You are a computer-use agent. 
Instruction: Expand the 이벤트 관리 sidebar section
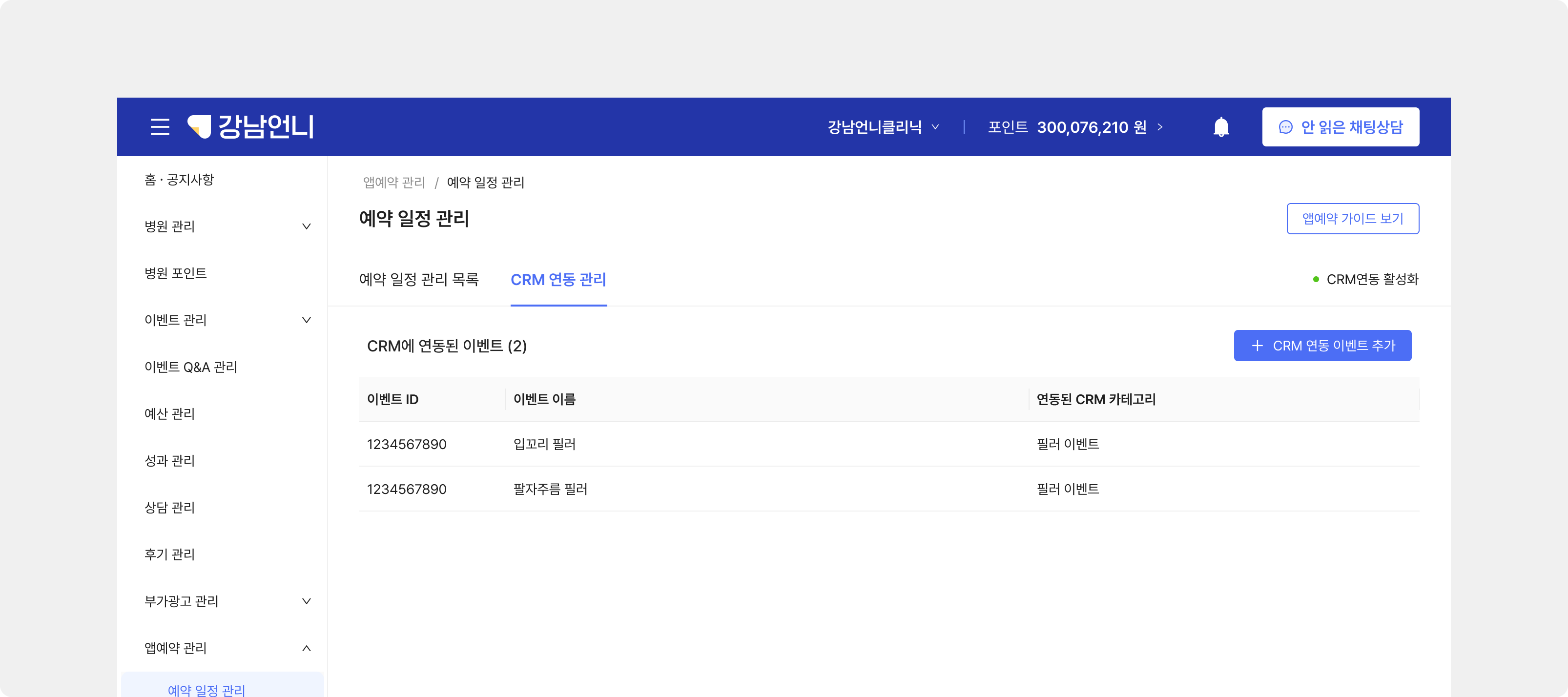point(306,320)
